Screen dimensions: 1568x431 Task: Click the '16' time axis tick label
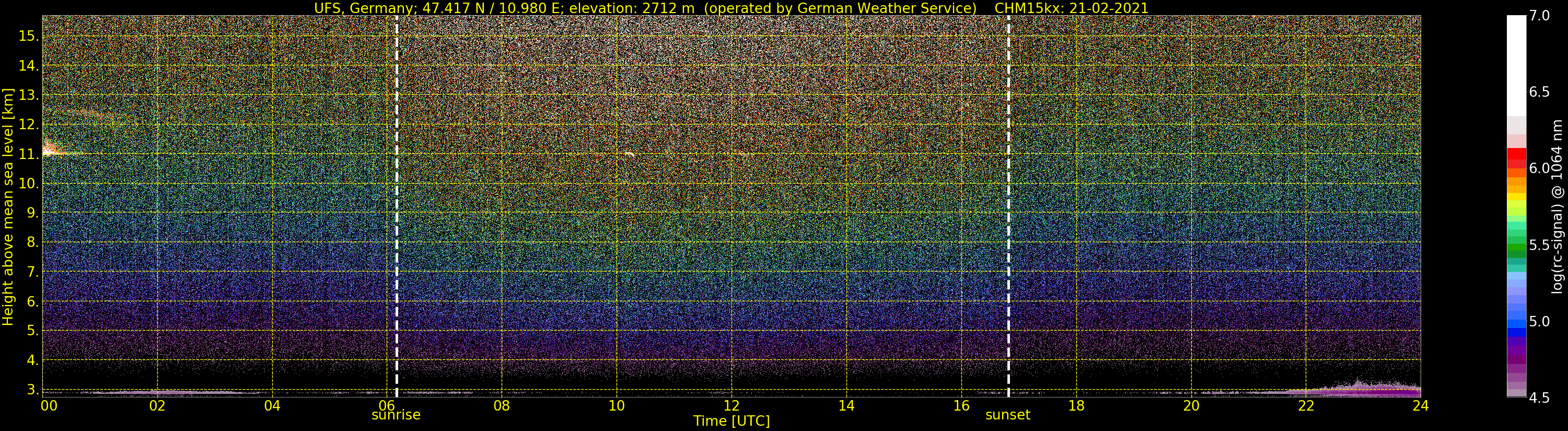961,406
